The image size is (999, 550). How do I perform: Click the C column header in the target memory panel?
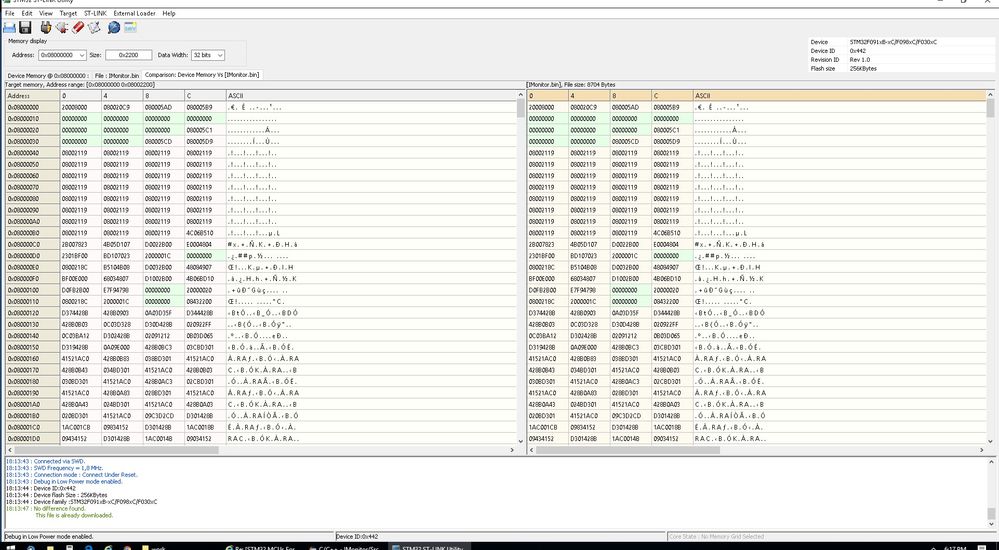coord(205,96)
